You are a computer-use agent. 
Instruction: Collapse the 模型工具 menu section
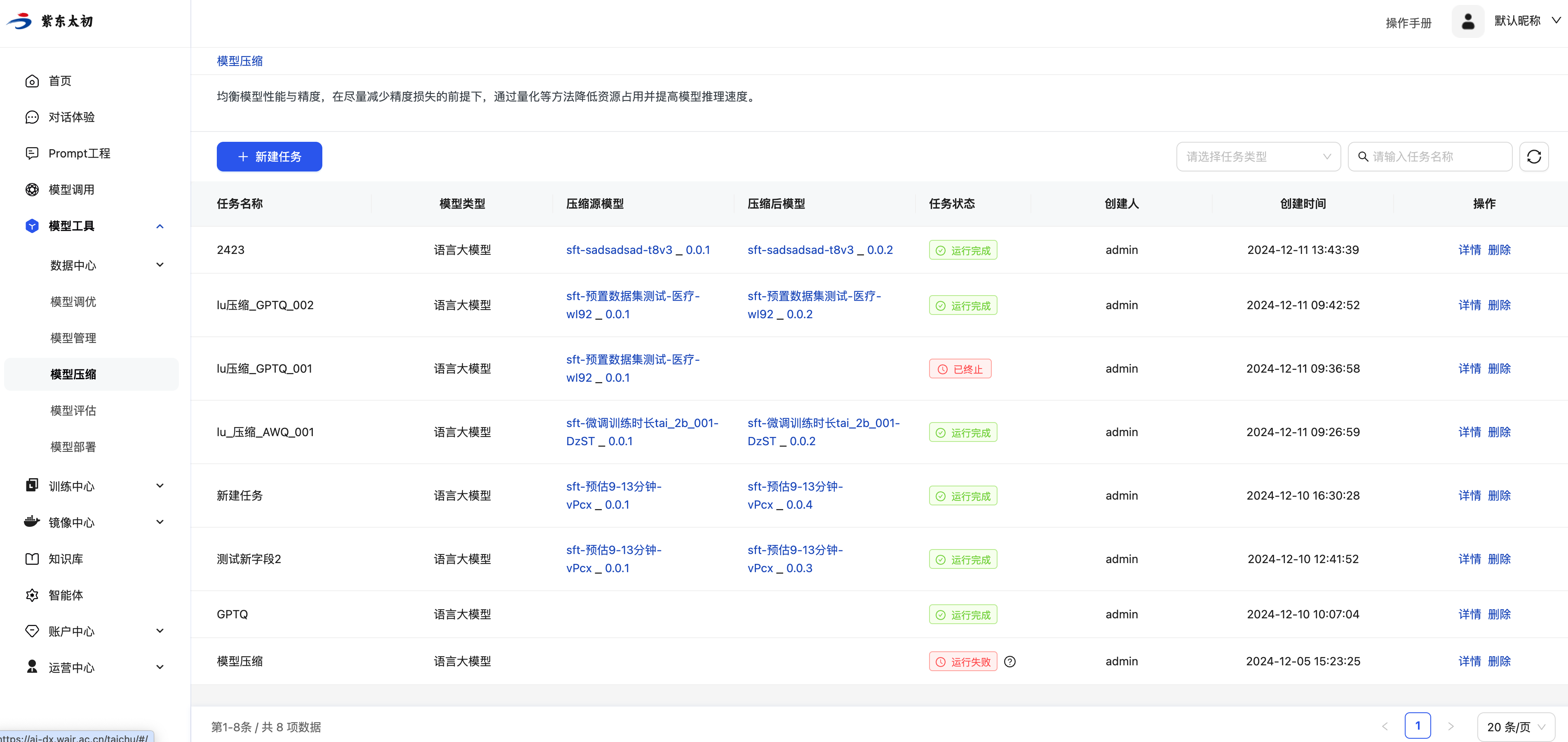(x=160, y=226)
